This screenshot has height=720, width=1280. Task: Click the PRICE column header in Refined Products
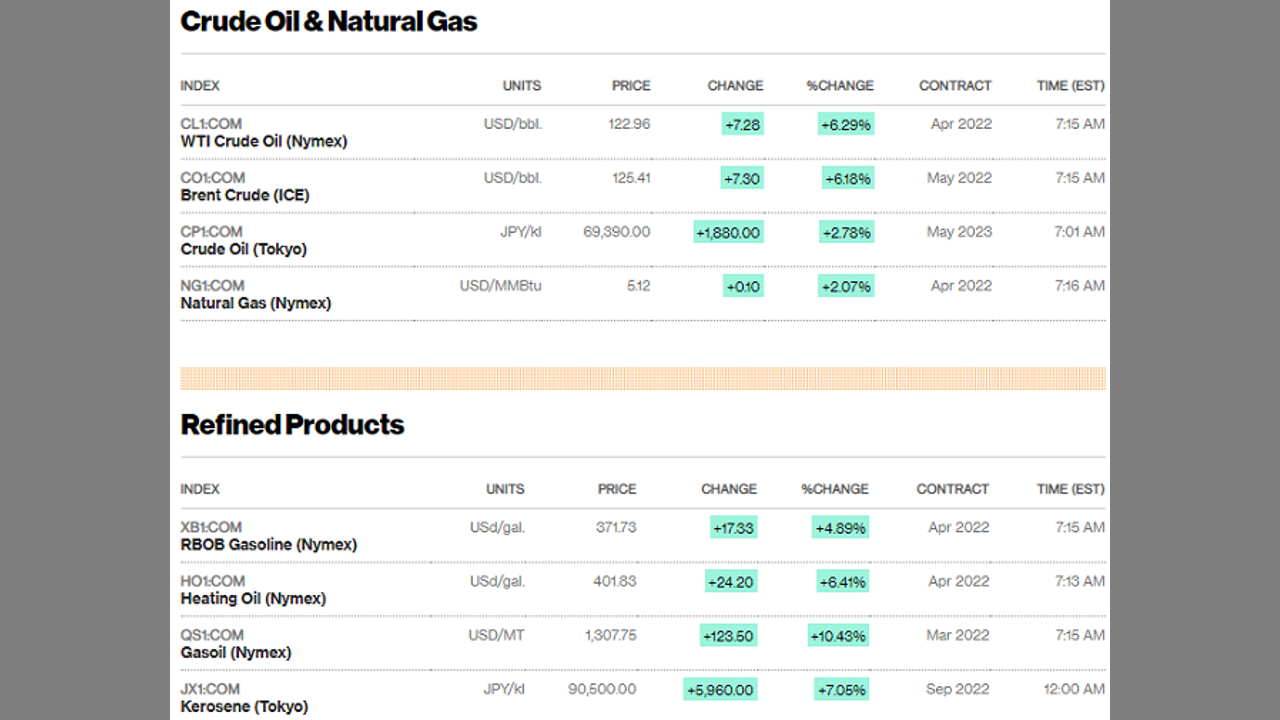[617, 489]
